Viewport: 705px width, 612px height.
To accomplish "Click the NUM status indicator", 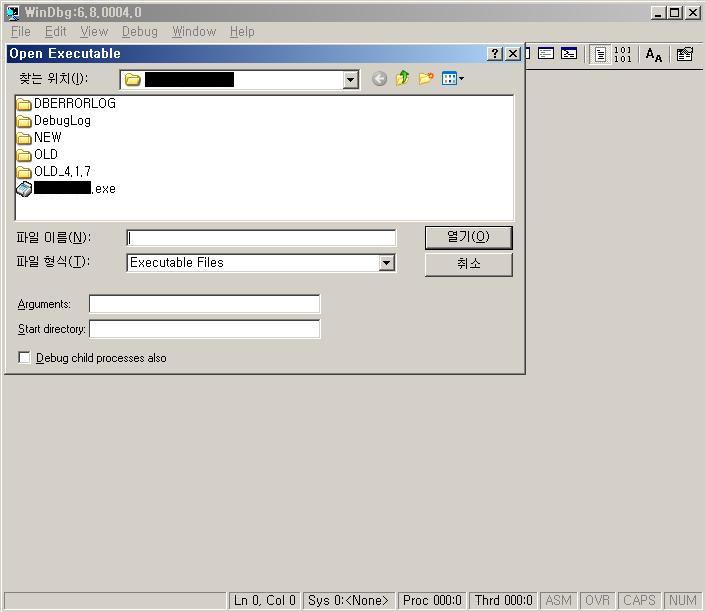I will coord(683,600).
